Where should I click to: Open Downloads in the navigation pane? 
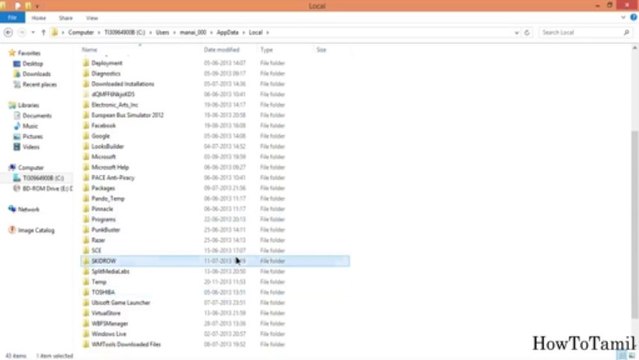(36, 74)
